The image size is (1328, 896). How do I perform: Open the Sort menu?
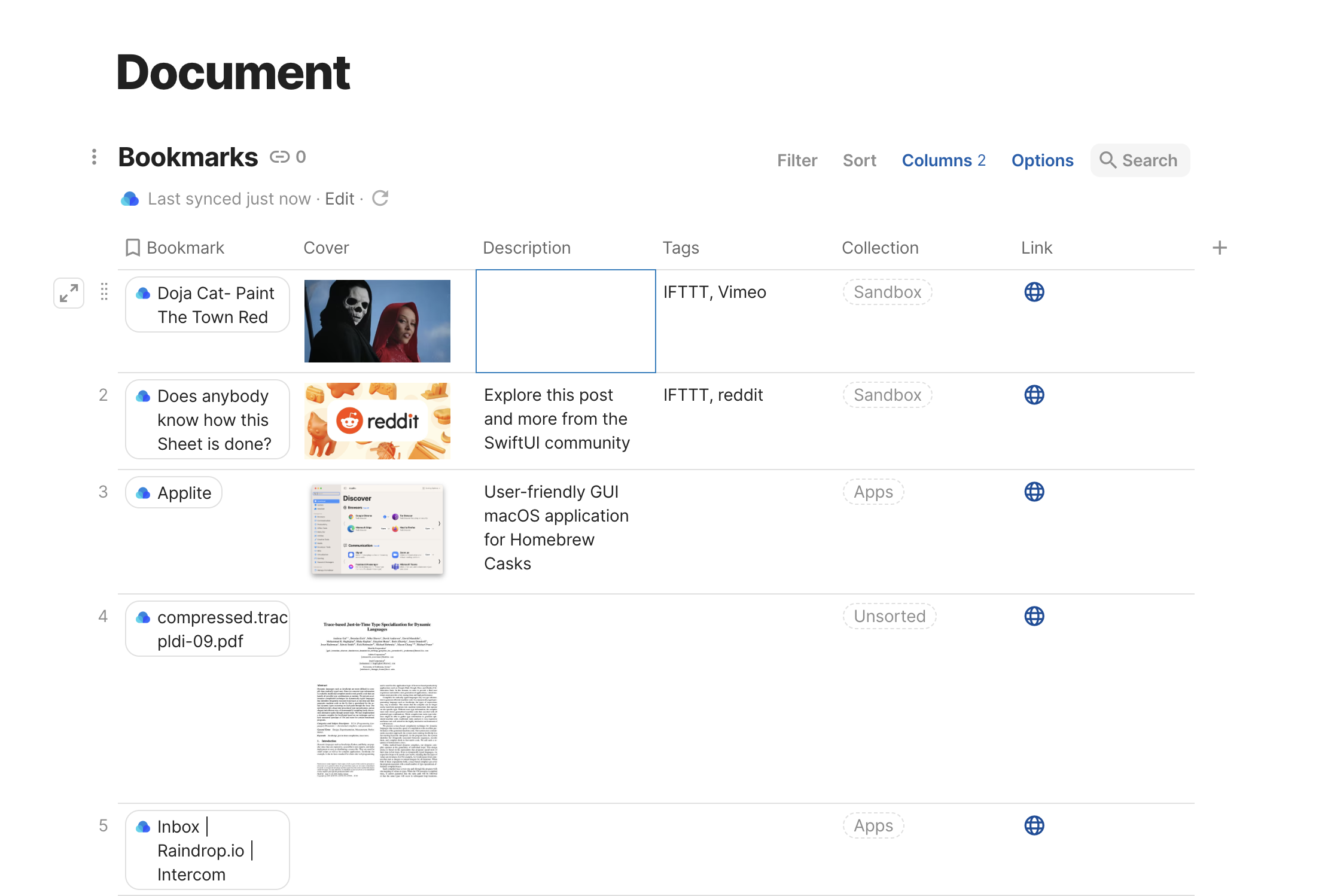pyautogui.click(x=859, y=160)
